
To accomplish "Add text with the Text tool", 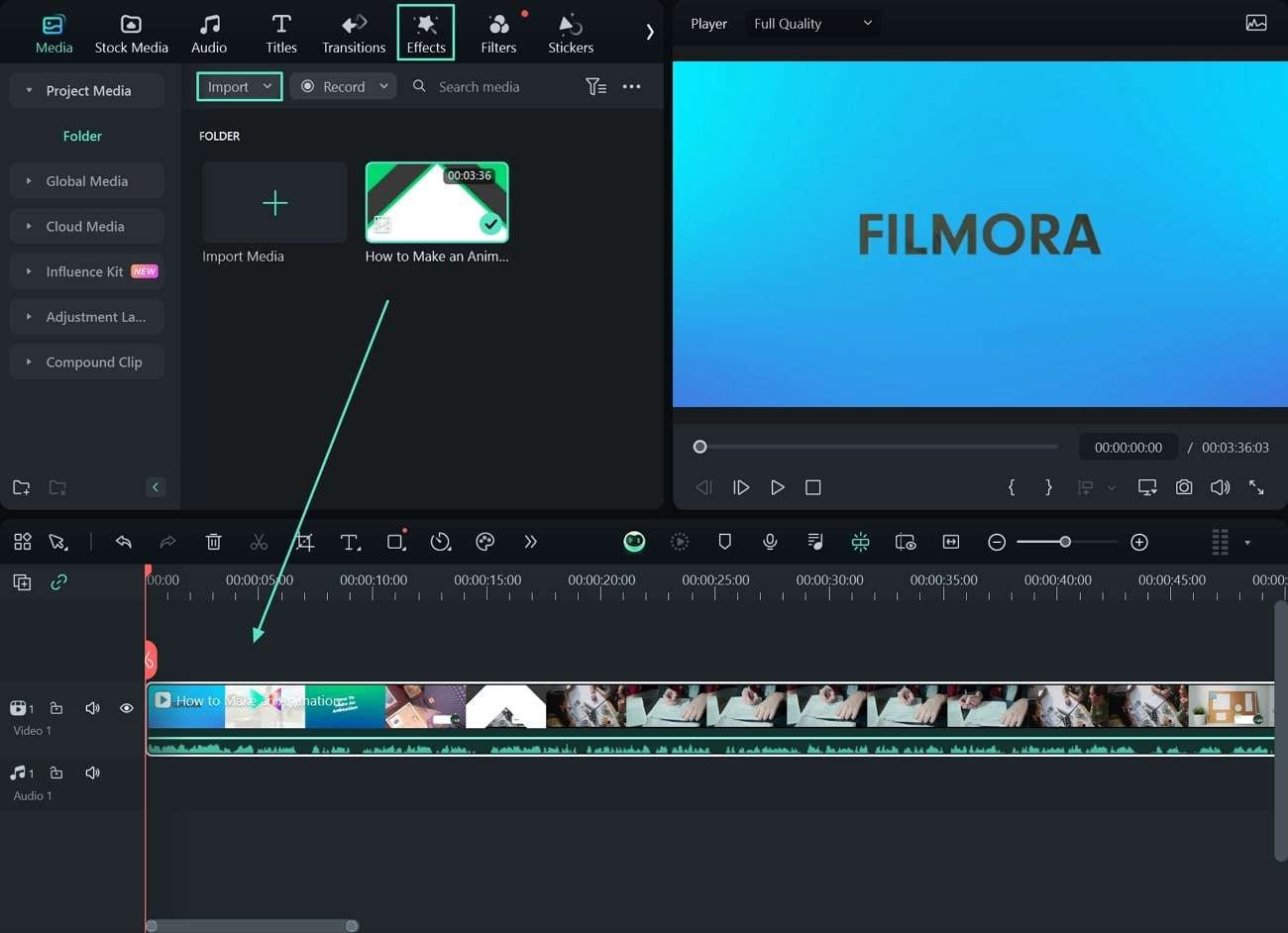I will tap(350, 542).
